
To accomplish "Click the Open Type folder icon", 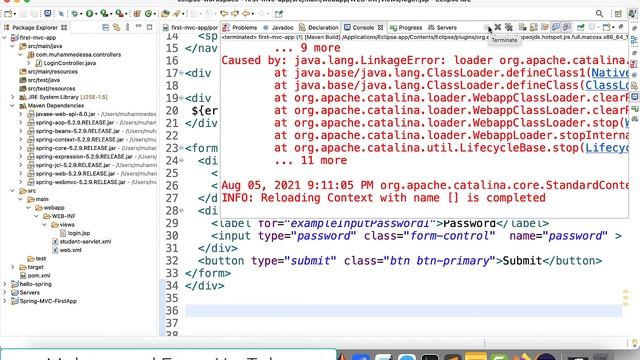I will 165,14.
